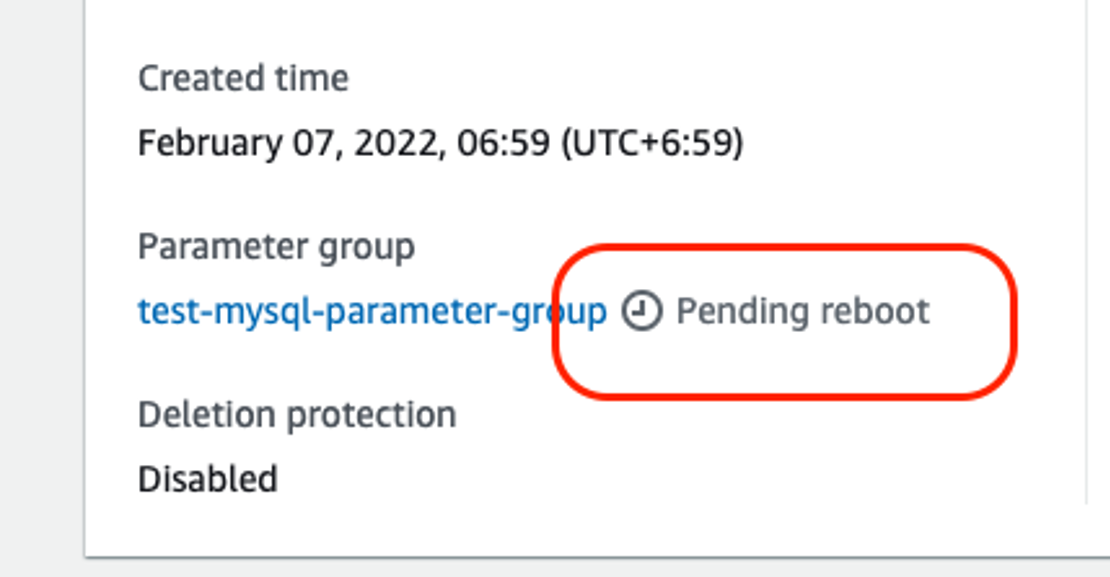Open the test-mysql-parameter-group link
The image size is (1110, 577).
point(372,312)
